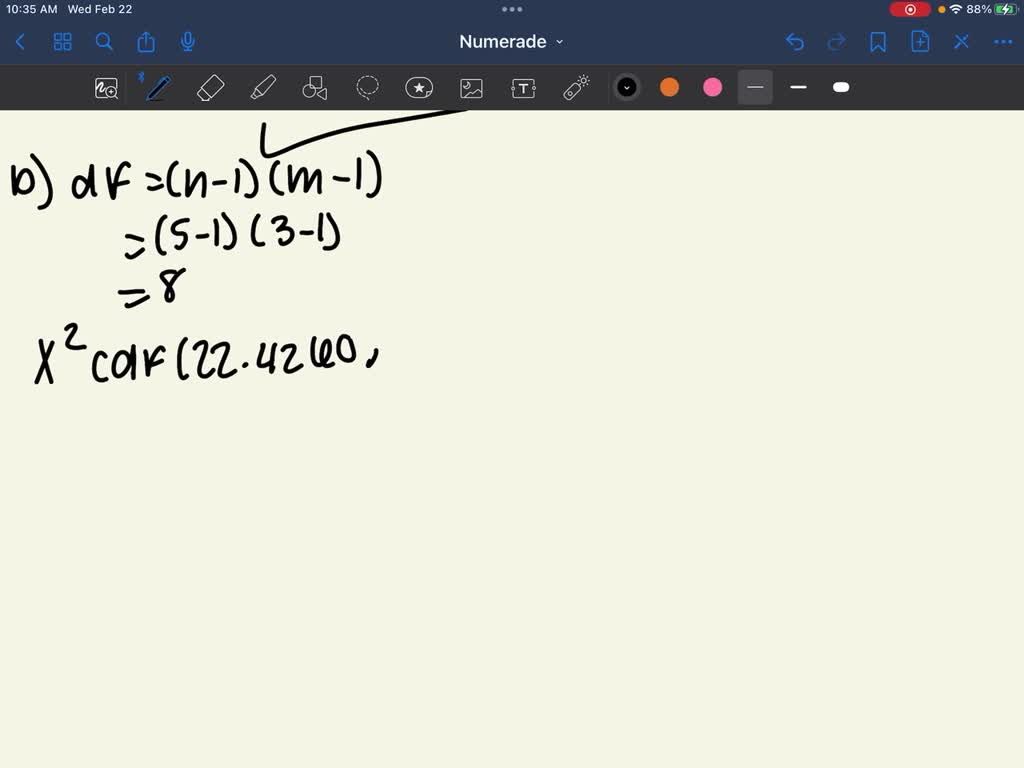Open the more options menu

(x=1003, y=41)
